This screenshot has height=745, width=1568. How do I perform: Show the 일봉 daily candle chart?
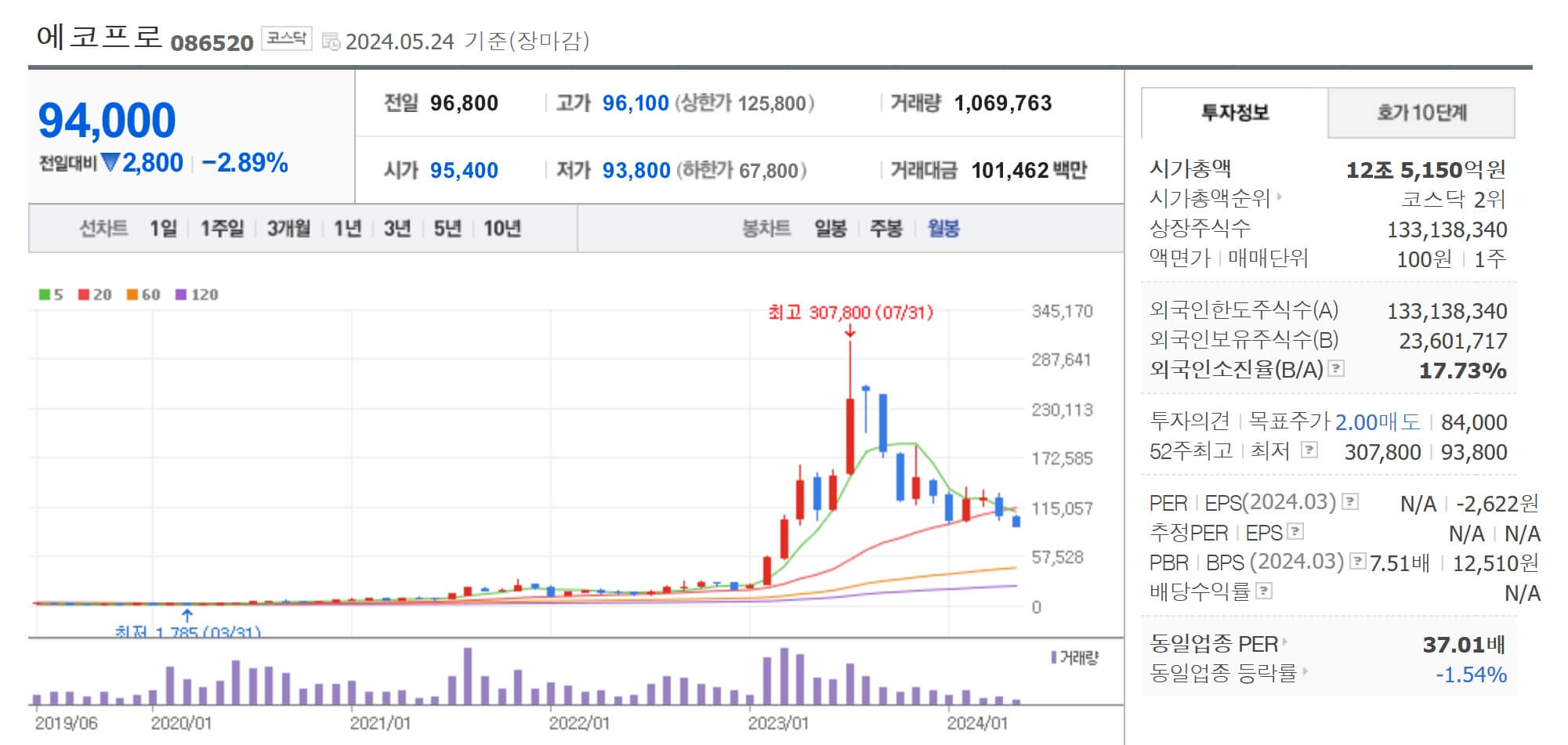click(x=831, y=229)
